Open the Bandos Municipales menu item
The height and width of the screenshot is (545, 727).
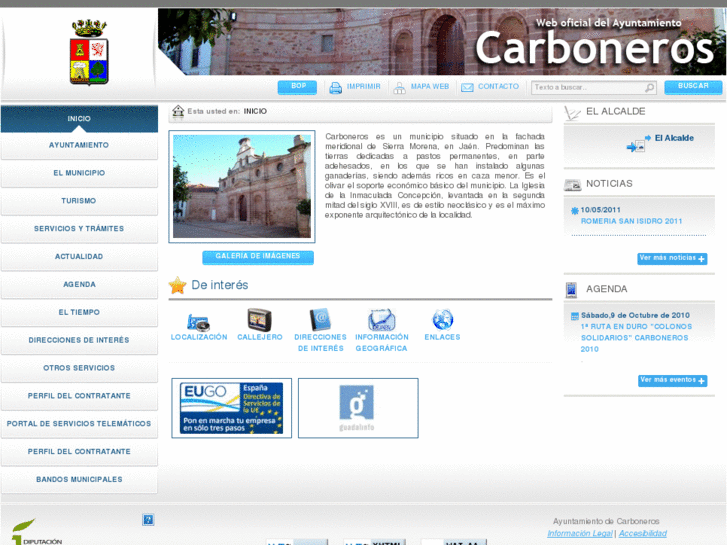click(79, 480)
